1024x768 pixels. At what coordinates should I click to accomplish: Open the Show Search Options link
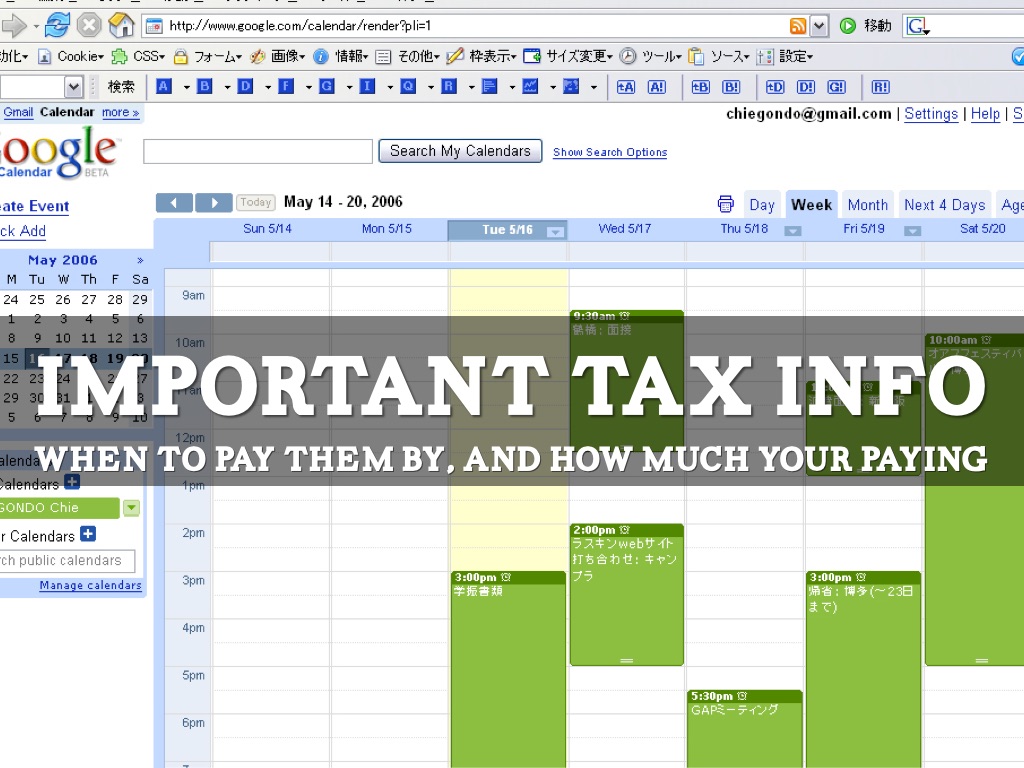(610, 153)
